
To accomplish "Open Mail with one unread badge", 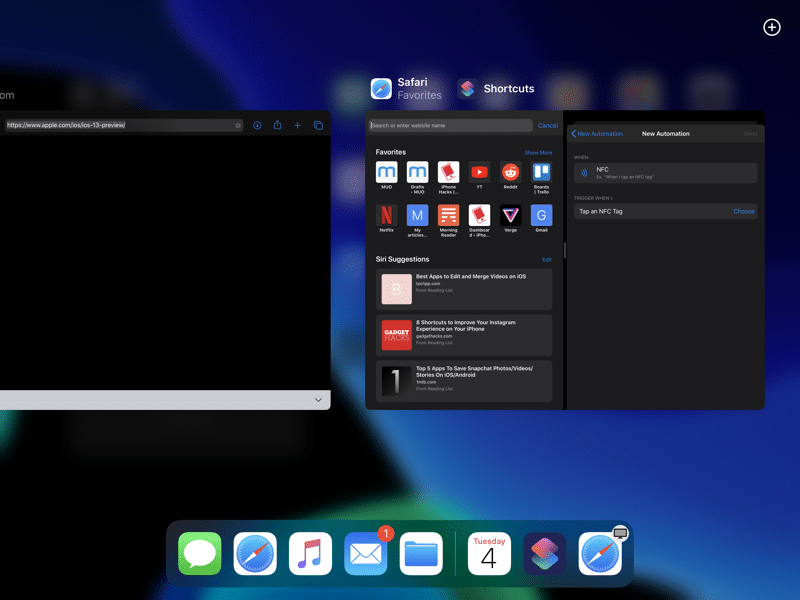I will 366,554.
